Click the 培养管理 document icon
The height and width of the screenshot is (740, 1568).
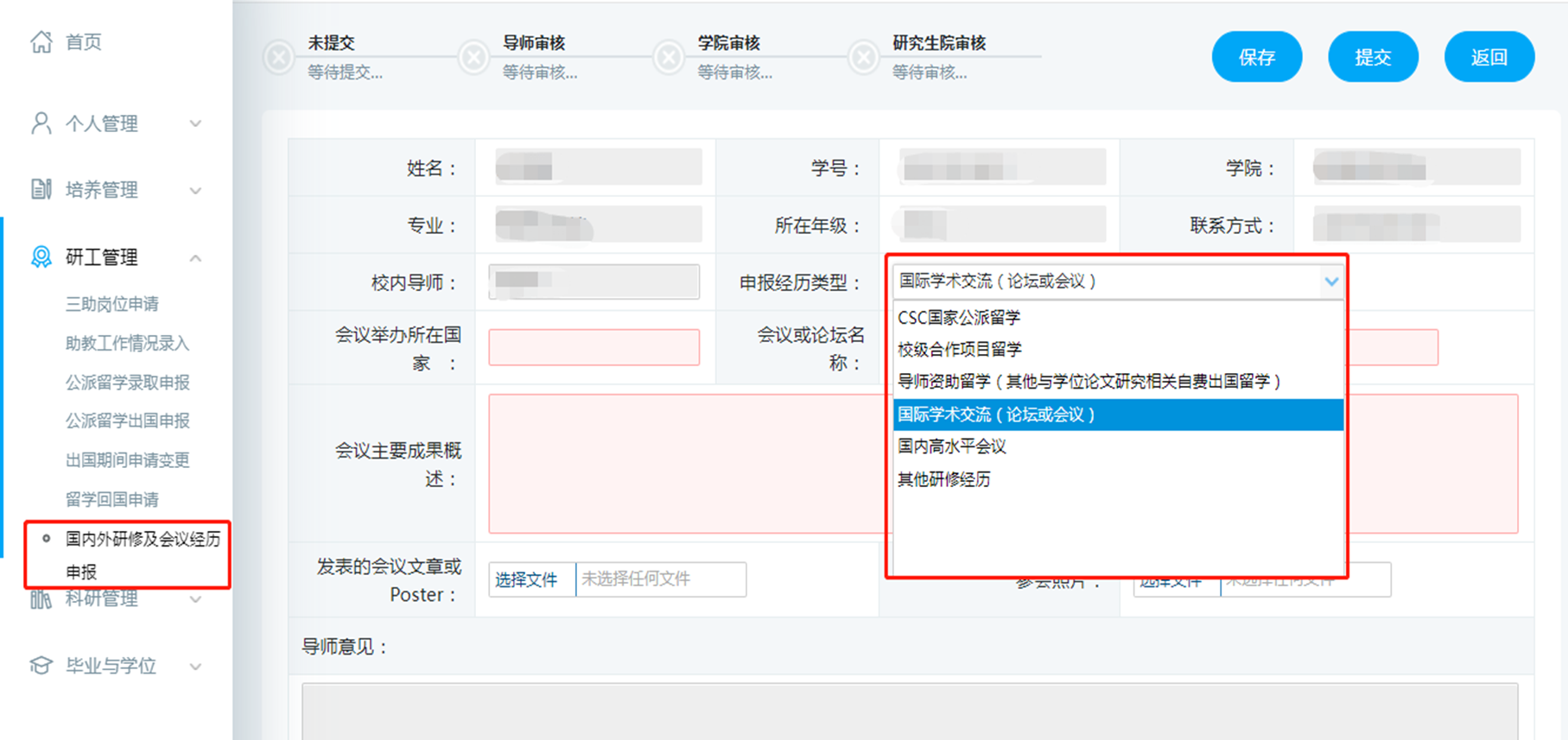point(41,189)
